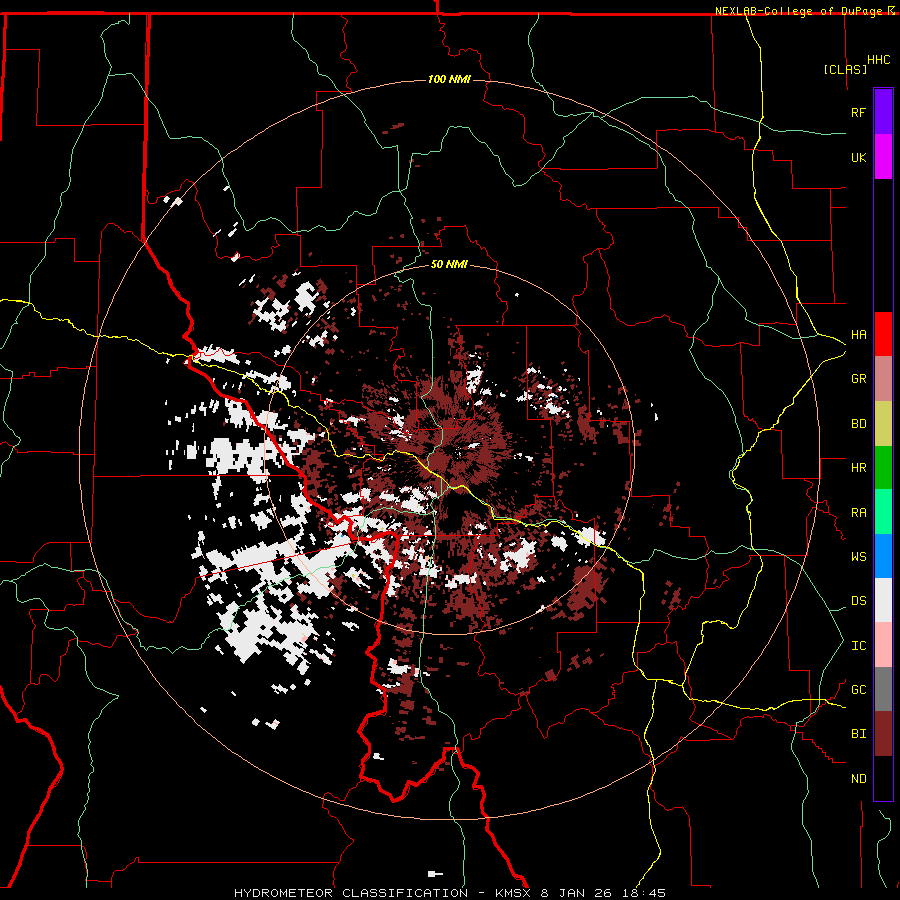Click the RF purple legend swatch

pyautogui.click(x=883, y=112)
